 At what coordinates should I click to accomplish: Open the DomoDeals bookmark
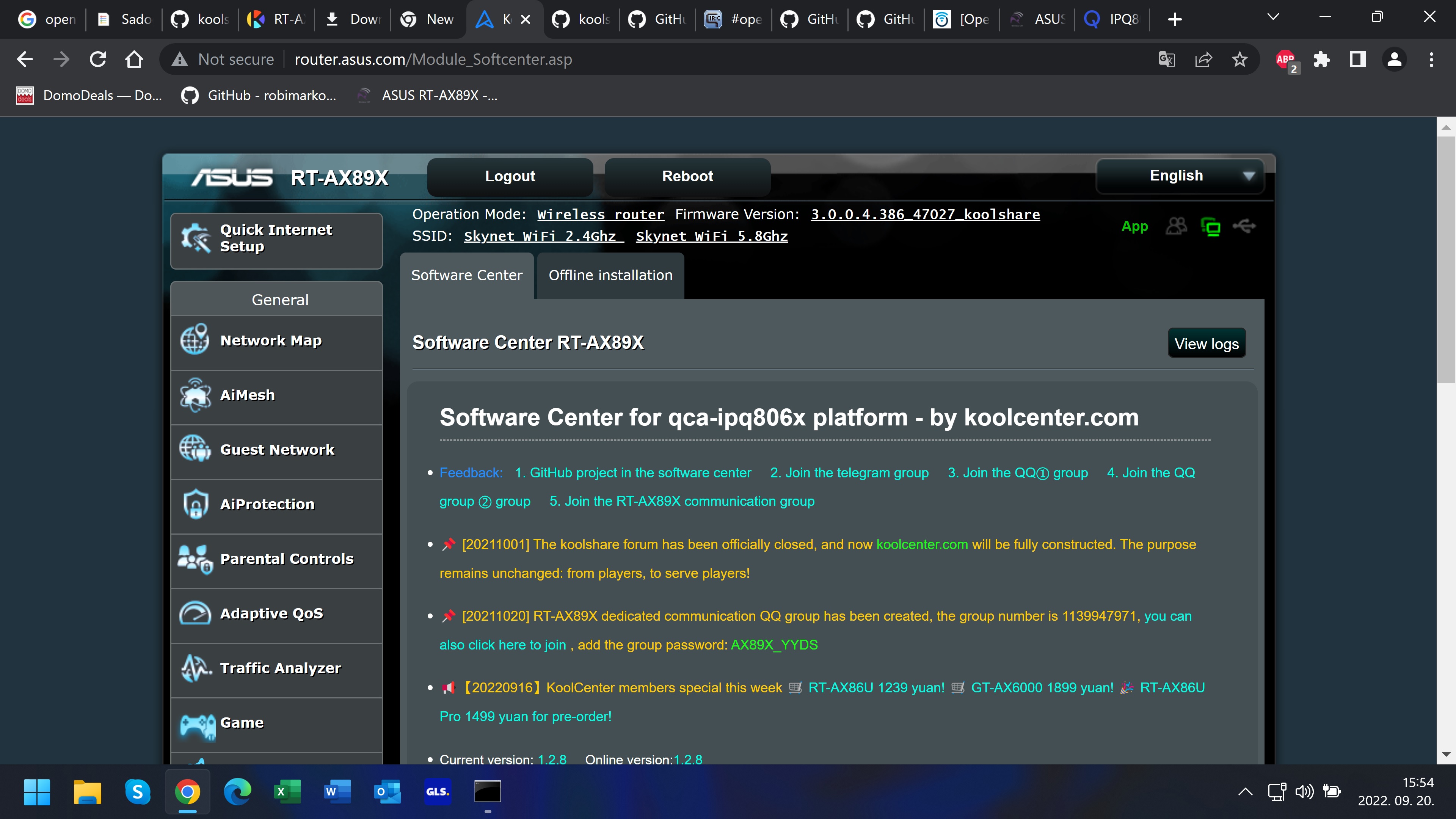pos(89,96)
